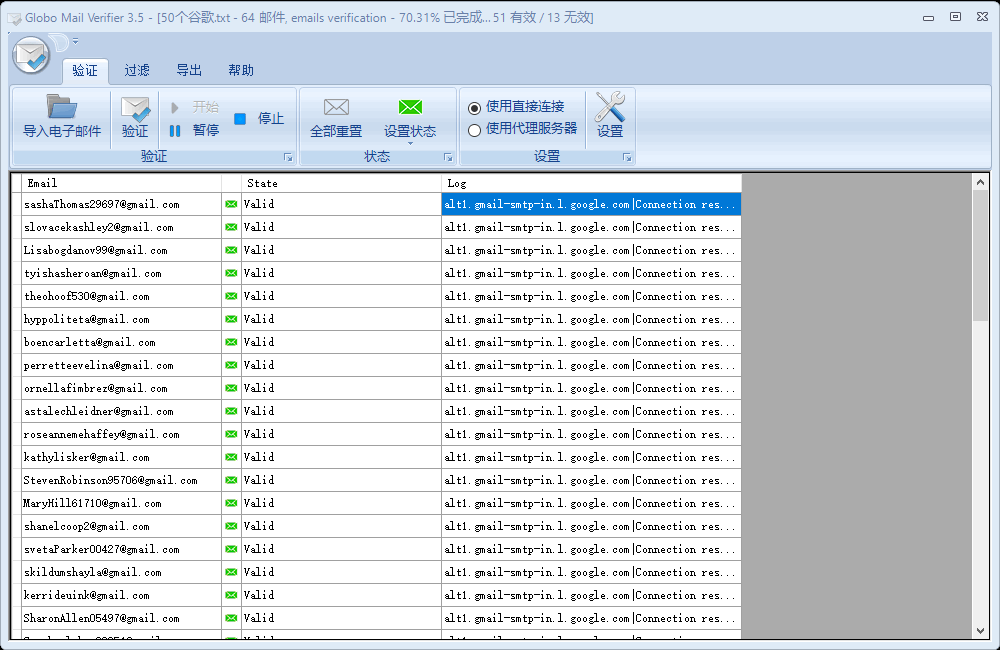Select row sashaThomas29697@gmail.com

click(x=376, y=204)
